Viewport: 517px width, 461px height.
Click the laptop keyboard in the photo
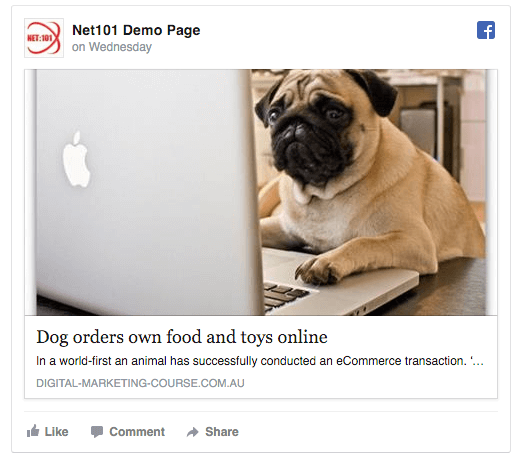(x=287, y=295)
